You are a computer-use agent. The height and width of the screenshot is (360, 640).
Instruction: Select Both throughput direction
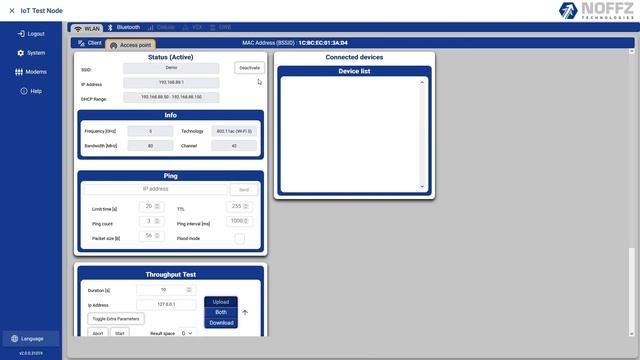[221, 312]
